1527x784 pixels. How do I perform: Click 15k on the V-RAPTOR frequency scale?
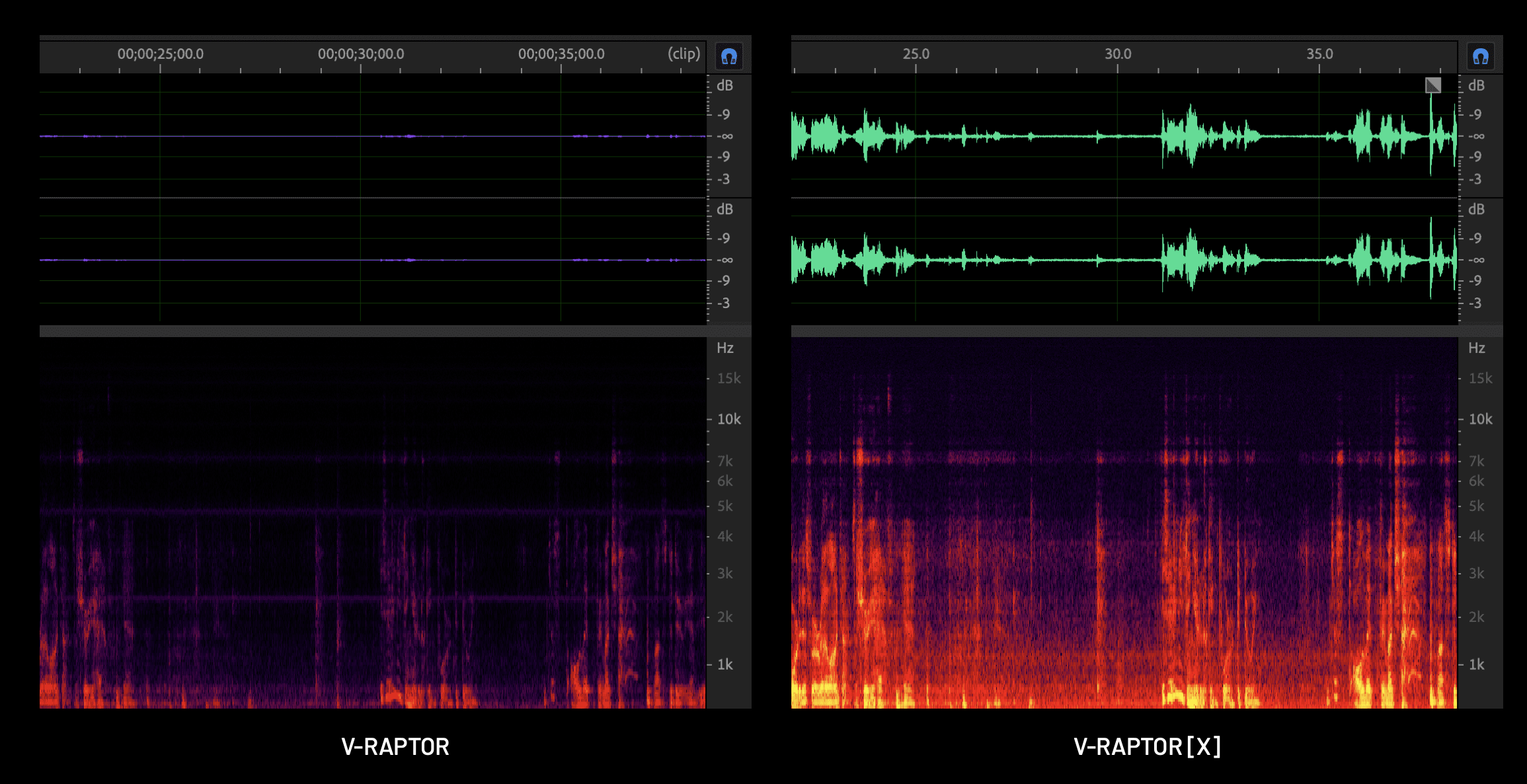point(729,378)
